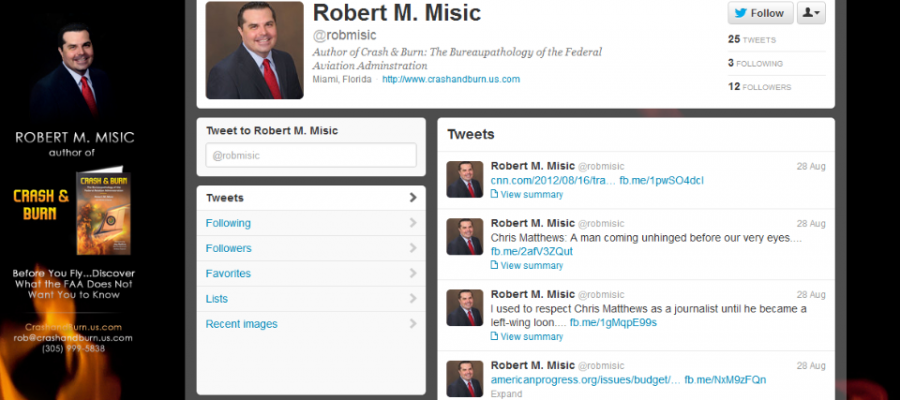Image resolution: width=900 pixels, height=400 pixels.
Task: Open the Following list in the side menu
Action: [x=311, y=223]
